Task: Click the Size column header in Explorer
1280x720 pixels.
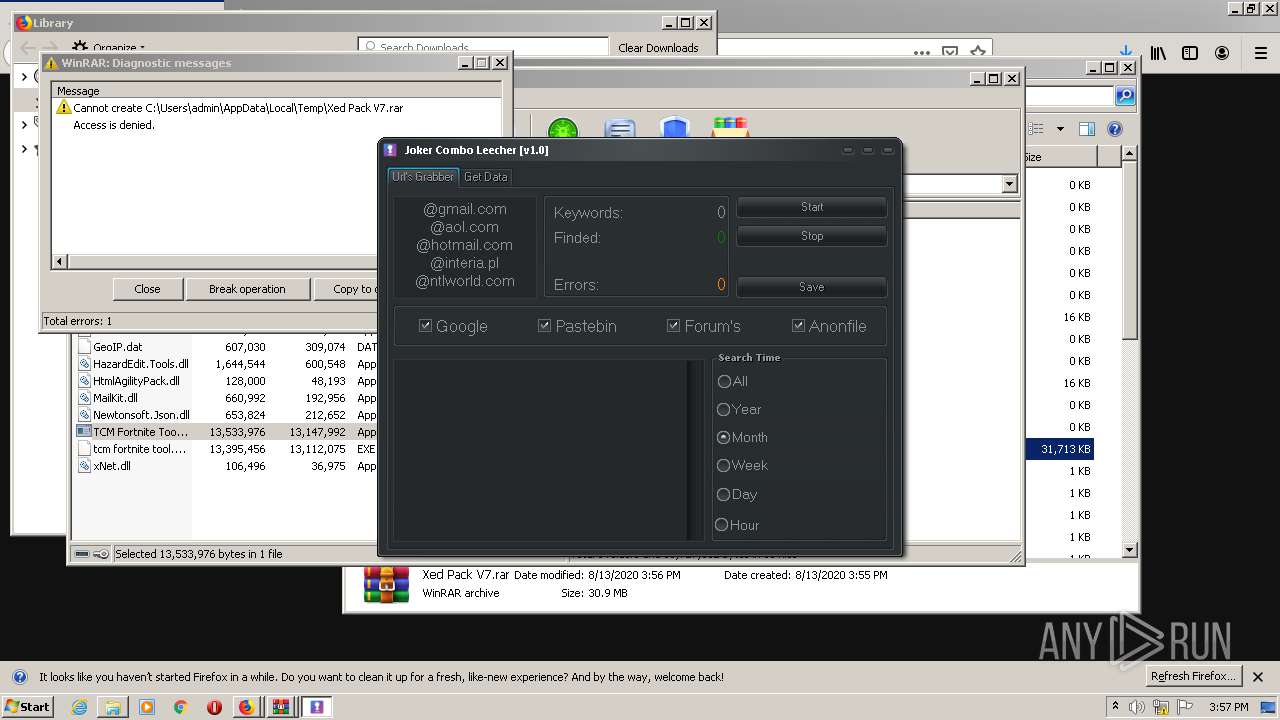Action: tap(1059, 157)
